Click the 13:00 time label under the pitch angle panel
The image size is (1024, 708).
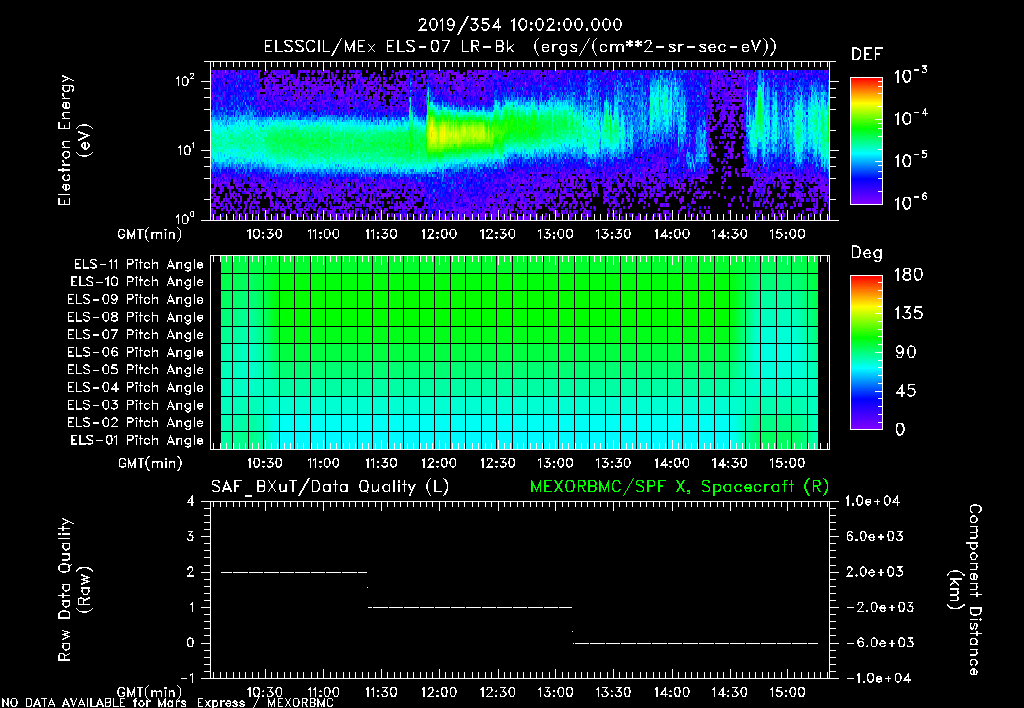coord(555,464)
